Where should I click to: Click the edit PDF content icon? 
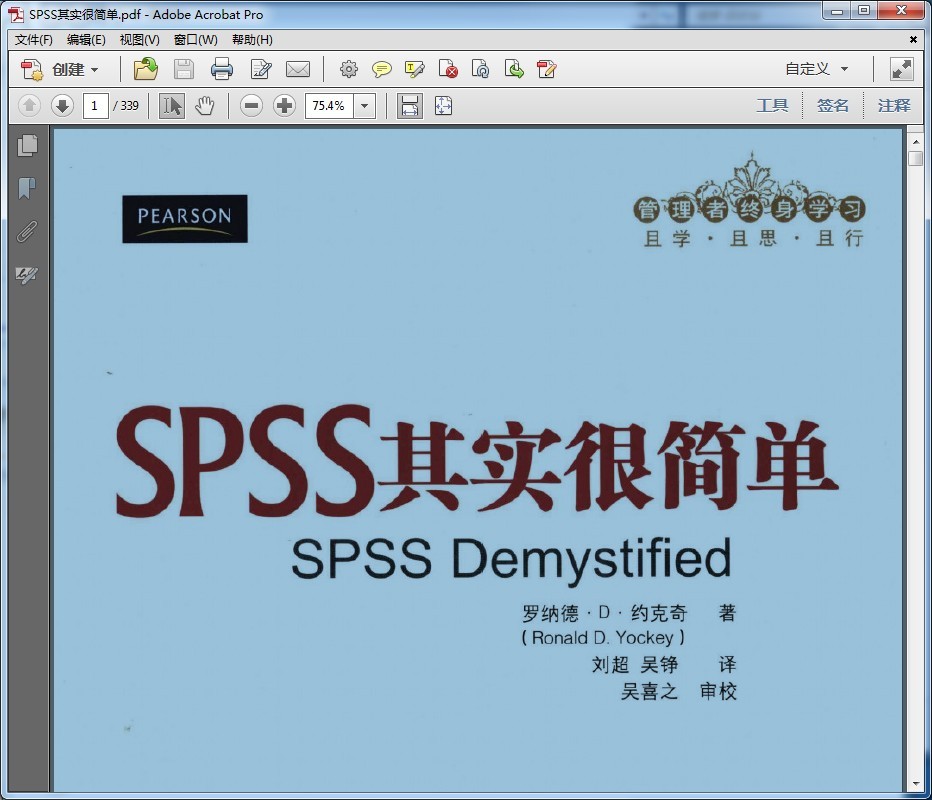546,69
